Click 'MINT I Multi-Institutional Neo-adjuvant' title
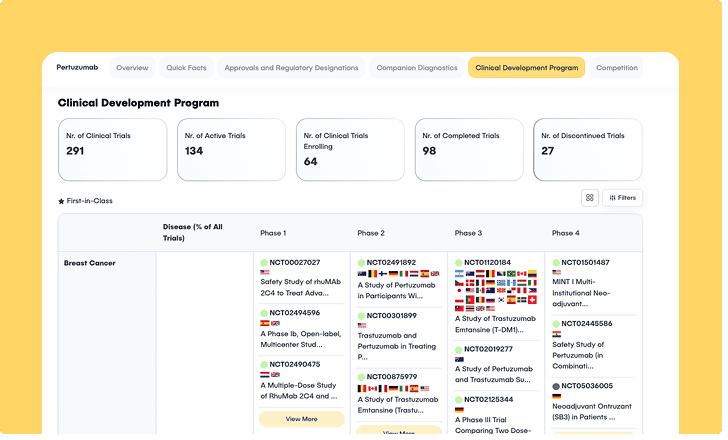This screenshot has height=440, width=728. point(581,293)
